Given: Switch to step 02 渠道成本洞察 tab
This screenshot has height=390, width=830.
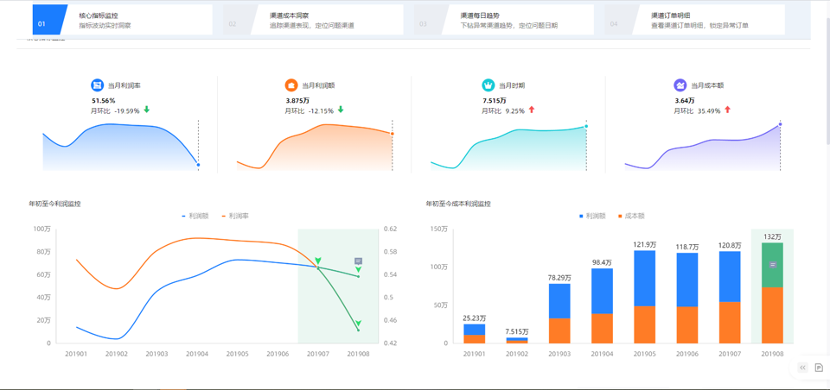Looking at the screenshot, I should (x=313, y=20).
